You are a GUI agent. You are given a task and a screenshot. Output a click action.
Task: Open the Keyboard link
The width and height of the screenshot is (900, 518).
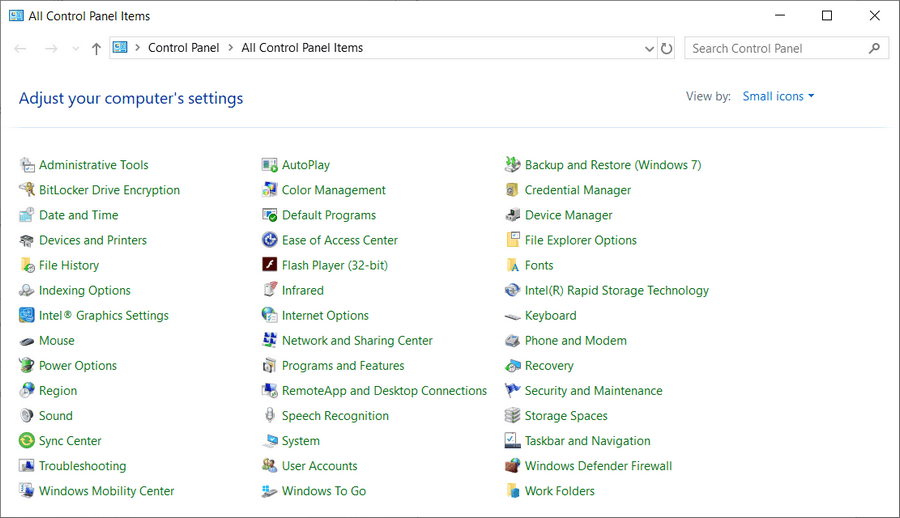550,316
